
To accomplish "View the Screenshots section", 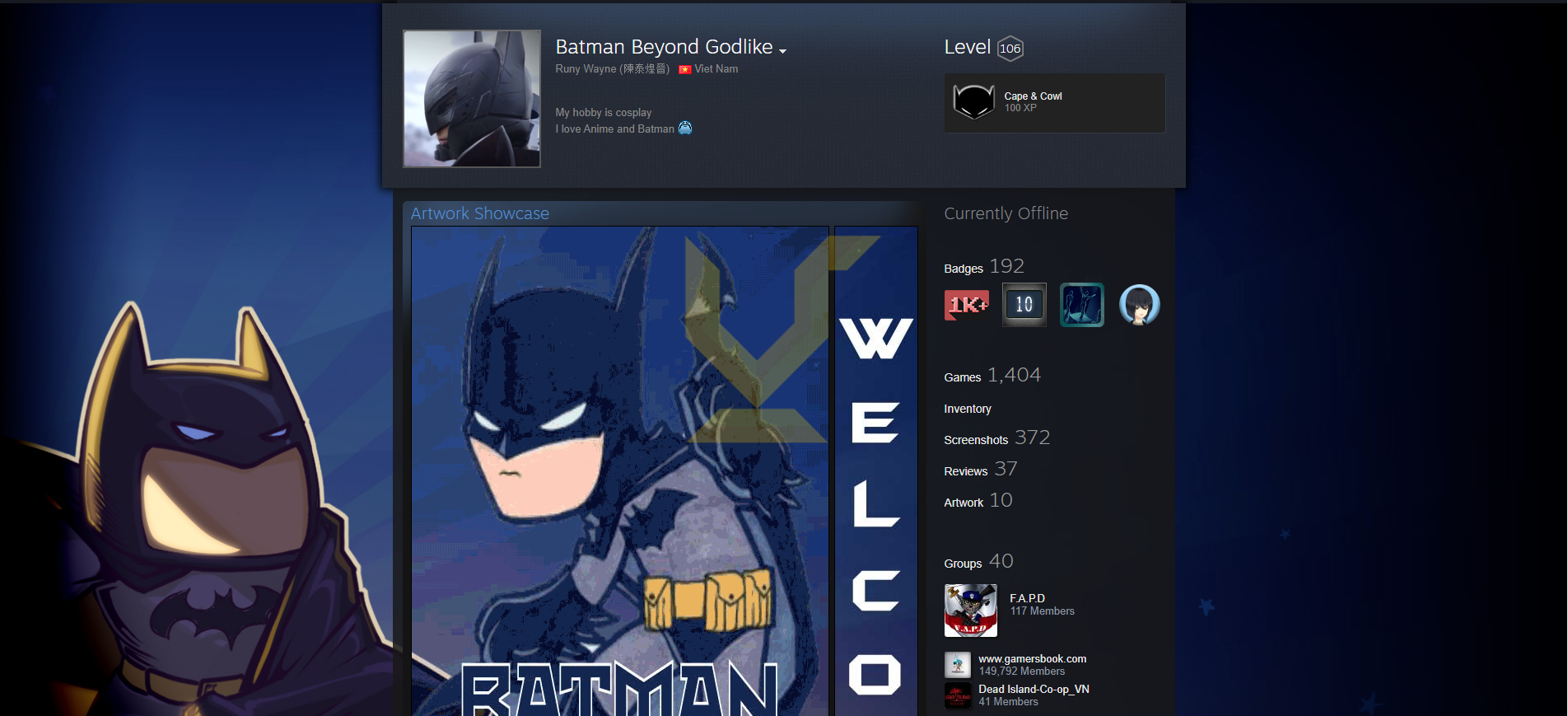I will coord(975,440).
